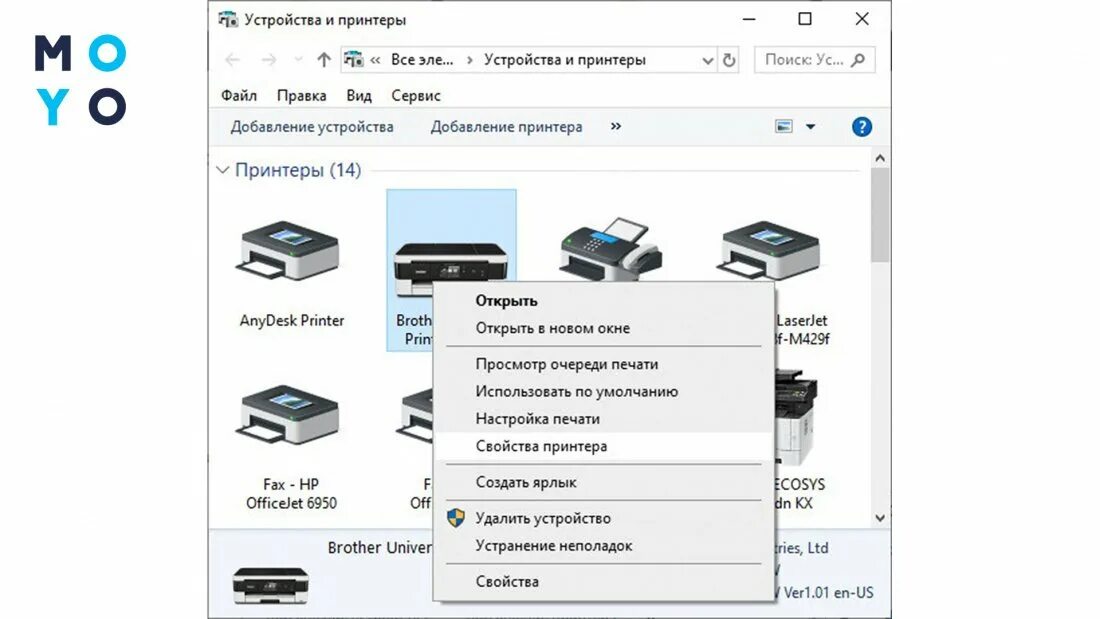1100x619 pixels.
Task: Select the ECOSYS KX printer icon
Action: coord(796,418)
